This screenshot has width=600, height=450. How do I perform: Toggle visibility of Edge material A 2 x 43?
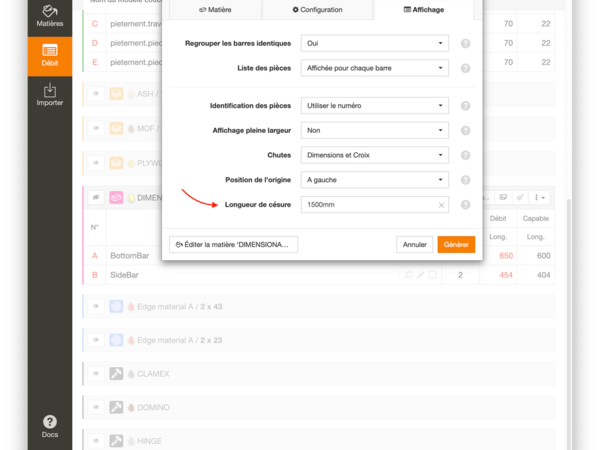98,305
